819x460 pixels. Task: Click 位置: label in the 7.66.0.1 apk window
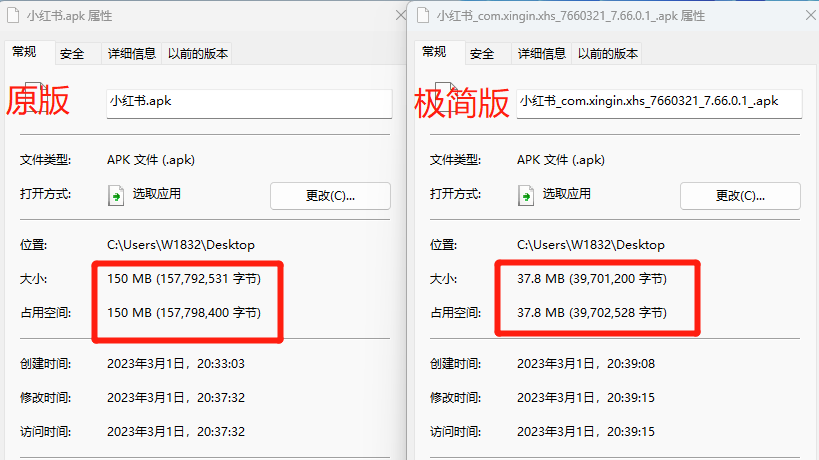pos(443,245)
